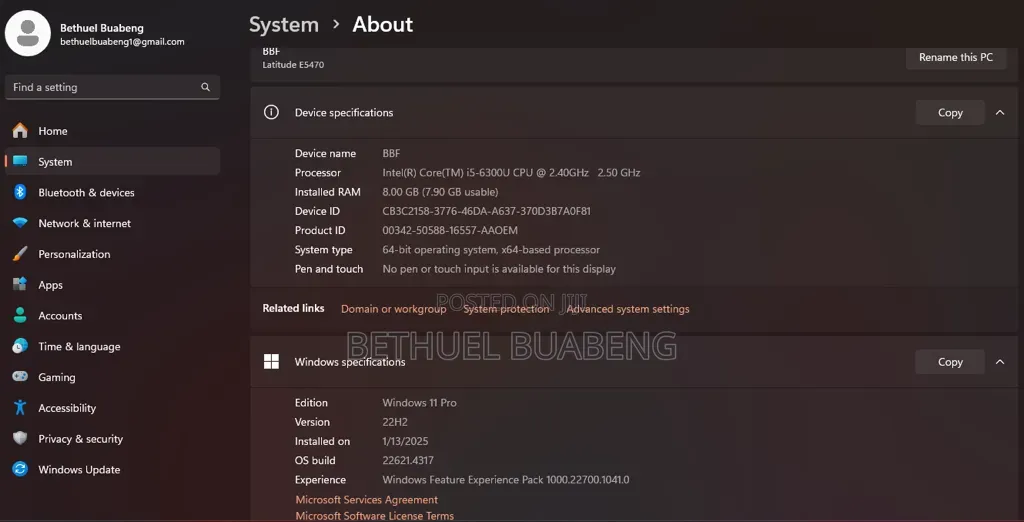
Task: Click the Device specifications heading
Action: tap(344, 112)
